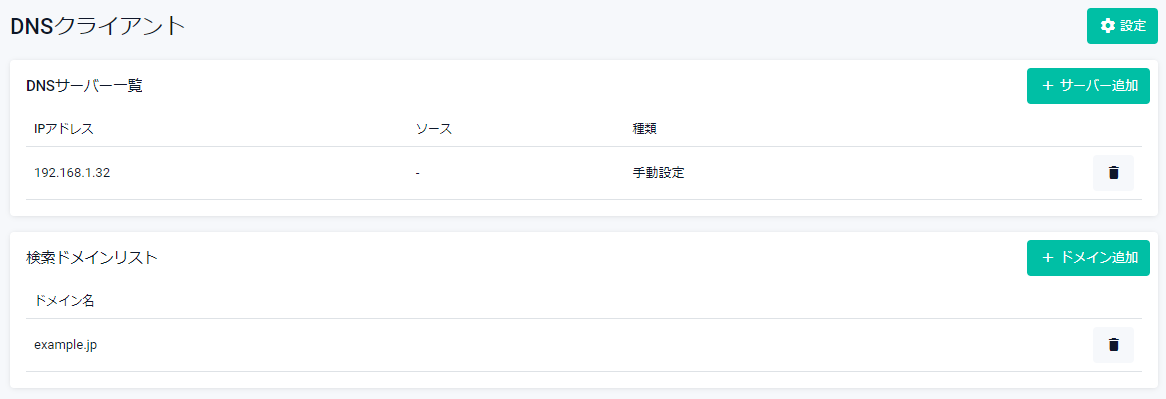Open the 設定 settings button
This screenshot has height=399, width=1166.
tap(1122, 26)
